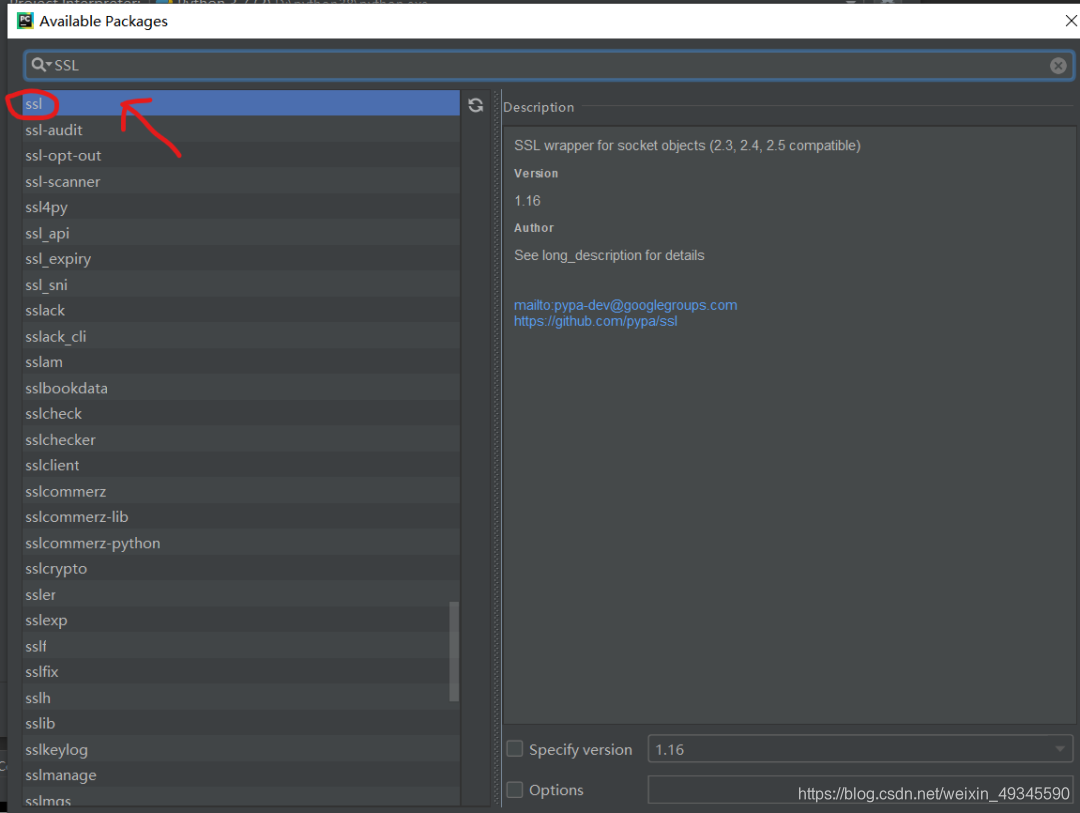
Task: Click the PyCharm icon in title bar
Action: (x=25, y=21)
